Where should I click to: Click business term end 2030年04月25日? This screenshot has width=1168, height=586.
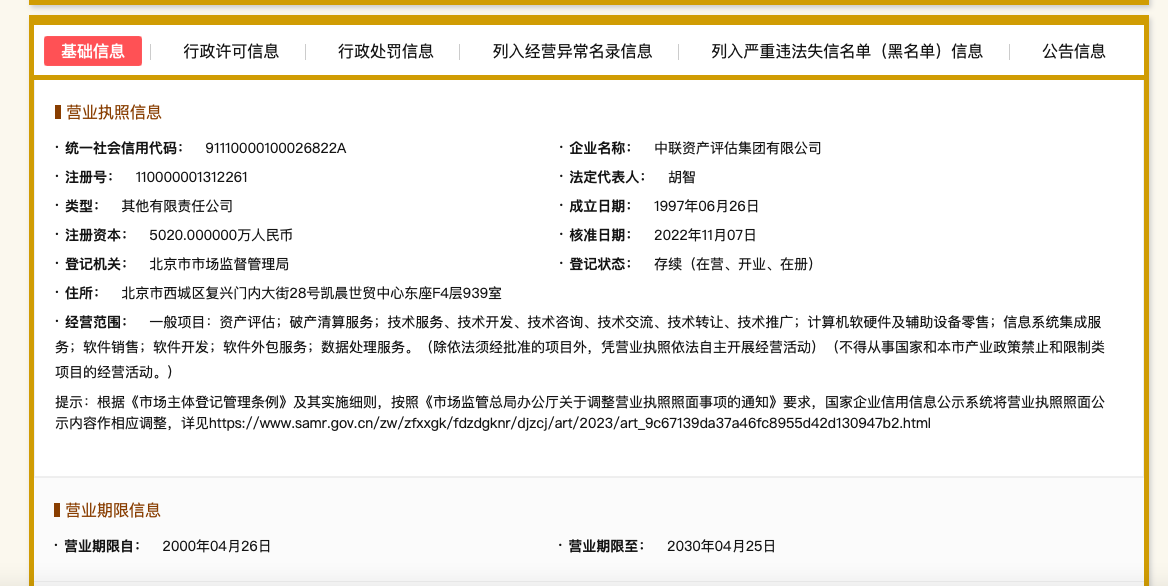click(x=721, y=546)
